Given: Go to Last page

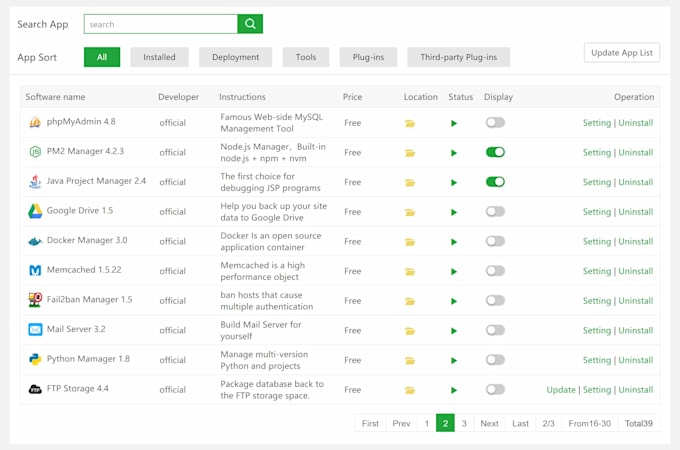Looking at the screenshot, I should click(x=520, y=423).
